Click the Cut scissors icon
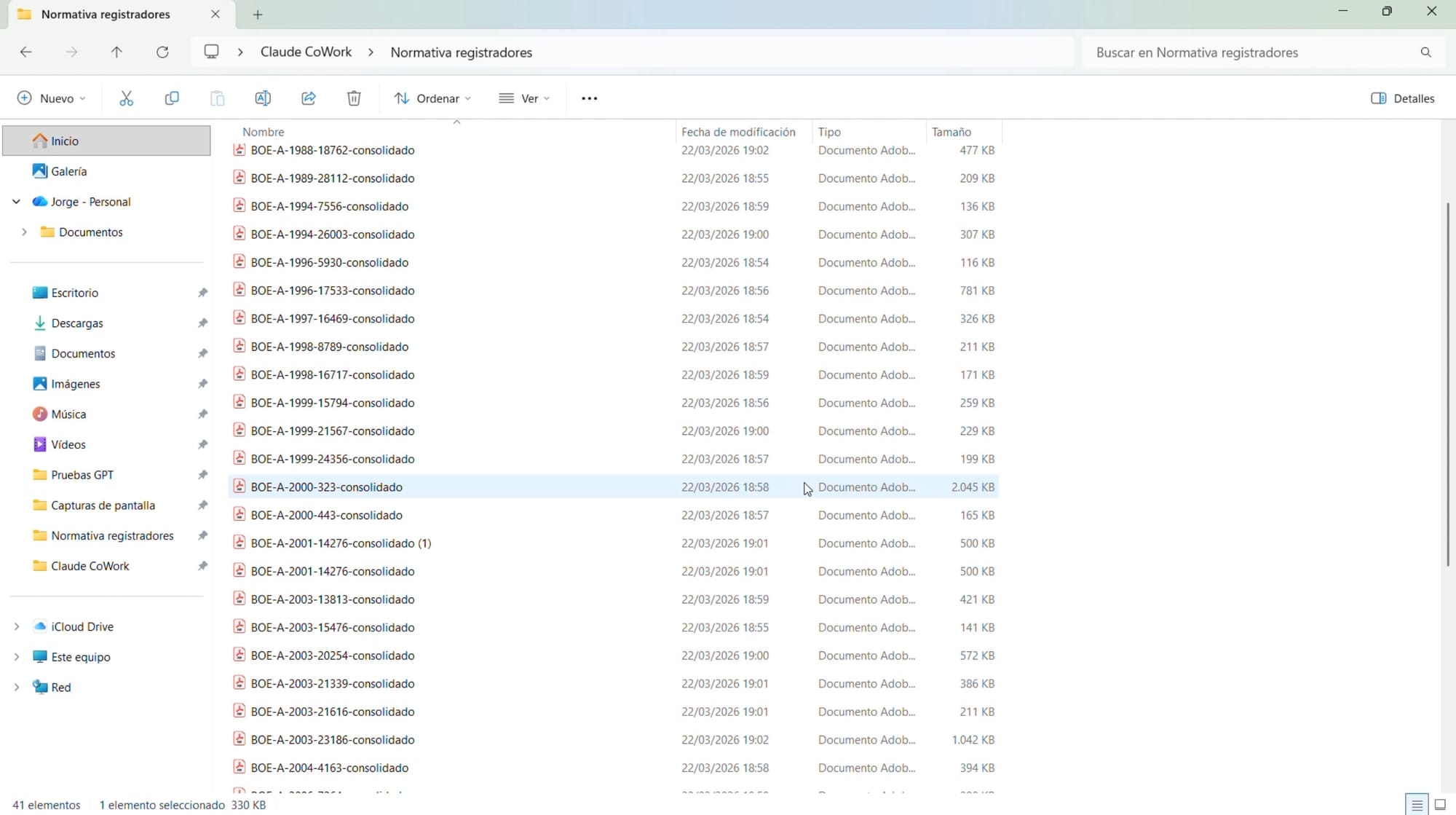This screenshot has height=815, width=1456. coord(126,98)
